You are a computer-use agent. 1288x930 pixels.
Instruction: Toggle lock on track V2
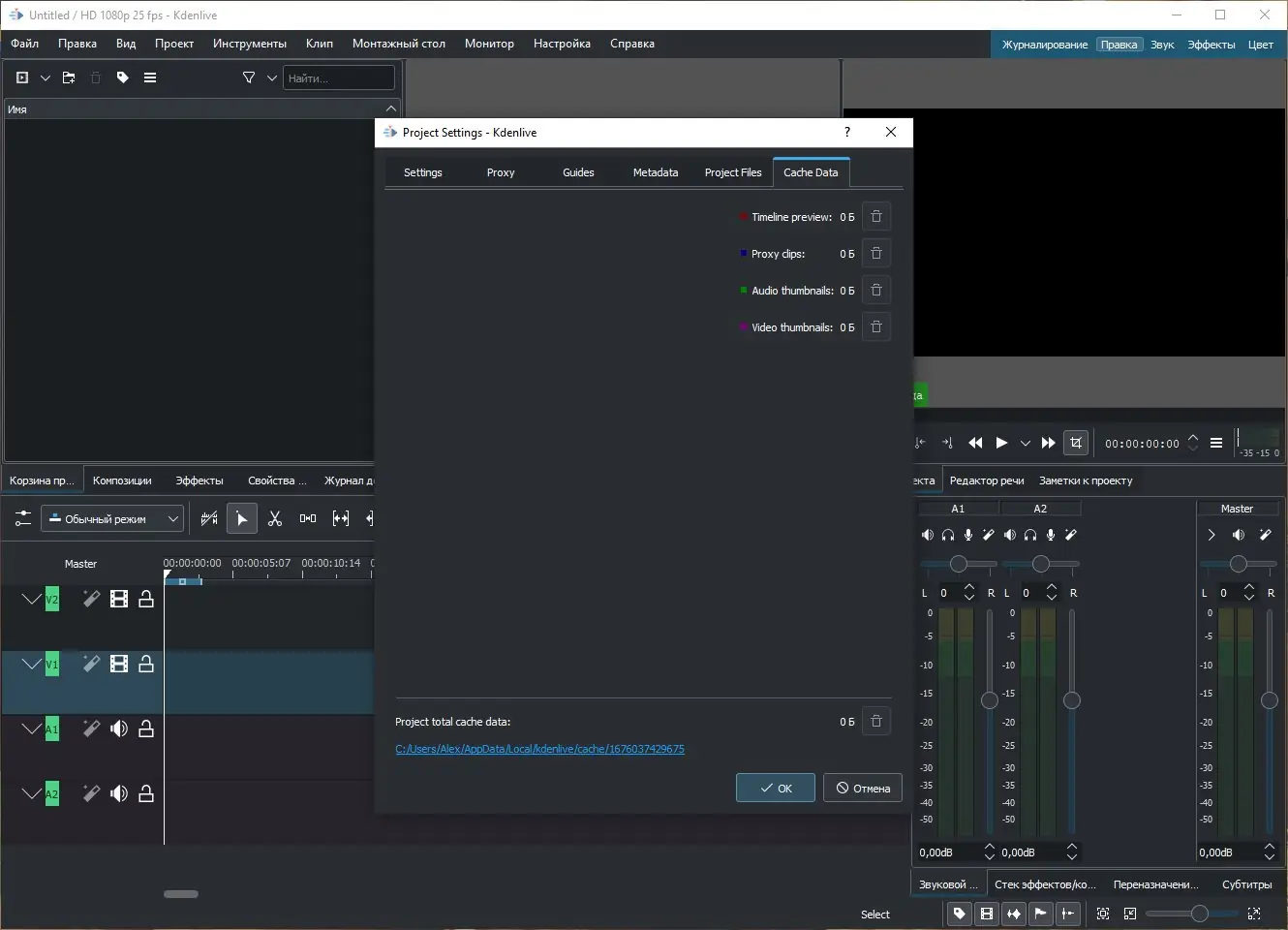tap(146, 600)
